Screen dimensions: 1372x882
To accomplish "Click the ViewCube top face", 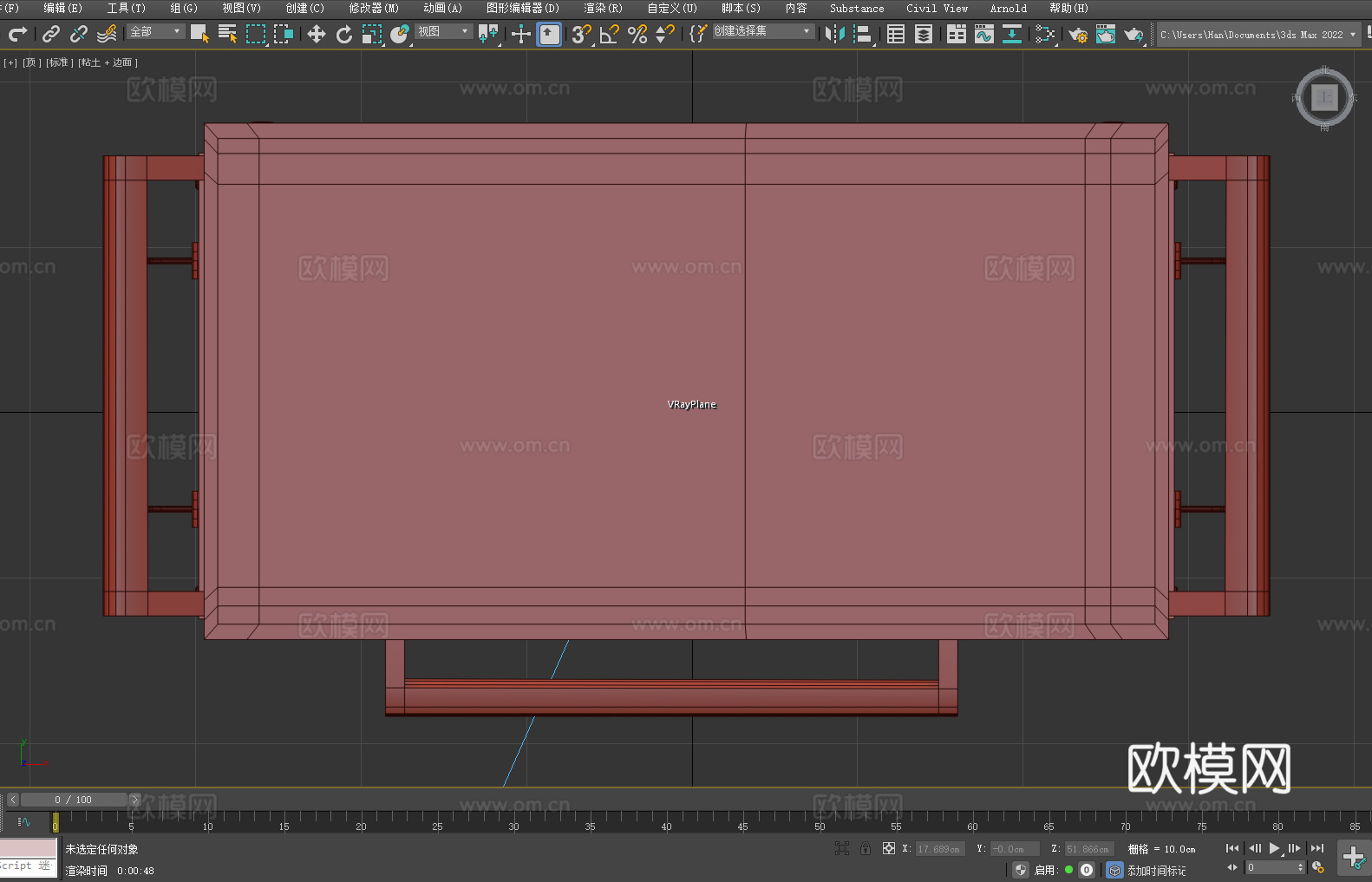I will 1324,97.
